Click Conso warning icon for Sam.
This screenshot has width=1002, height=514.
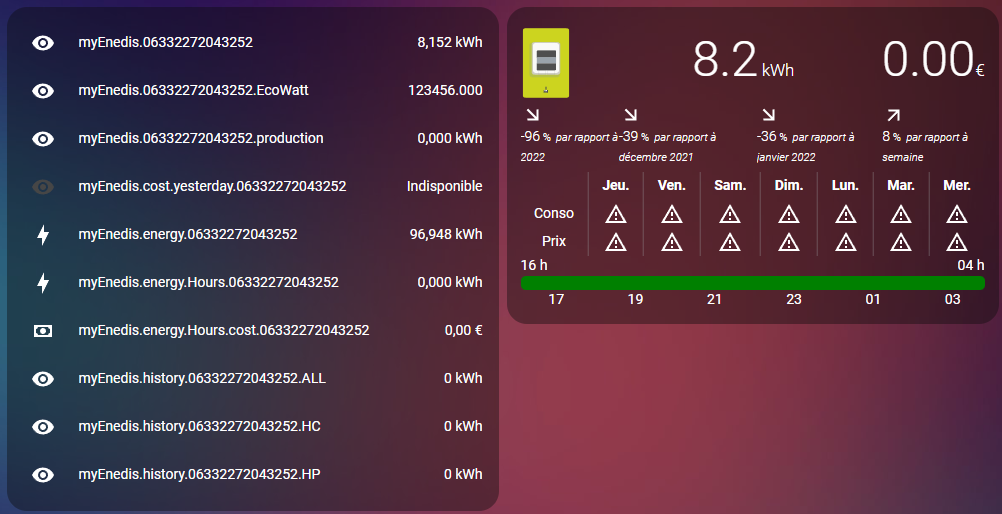[730, 214]
